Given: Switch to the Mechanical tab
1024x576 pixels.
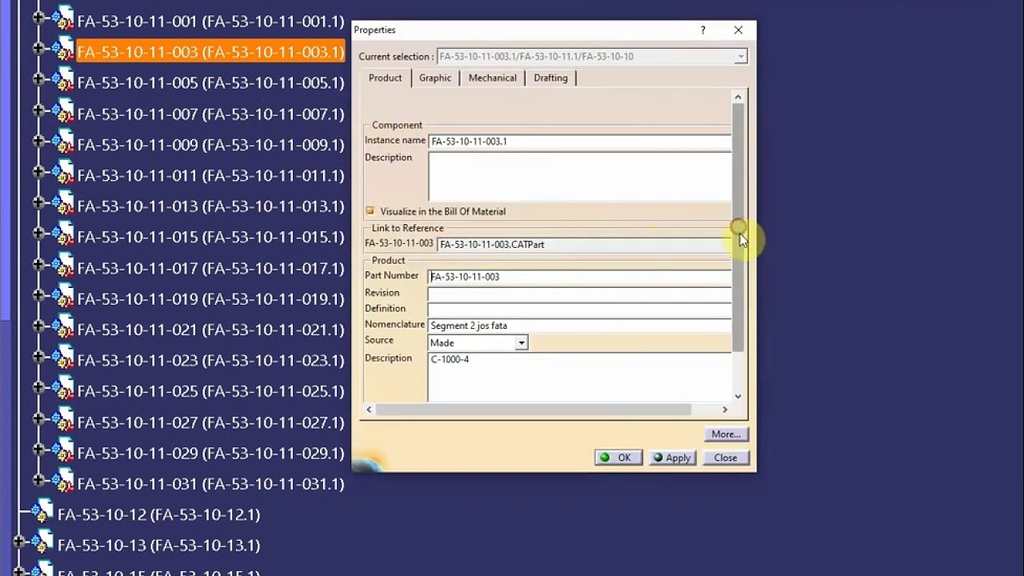Looking at the screenshot, I should tap(492, 77).
